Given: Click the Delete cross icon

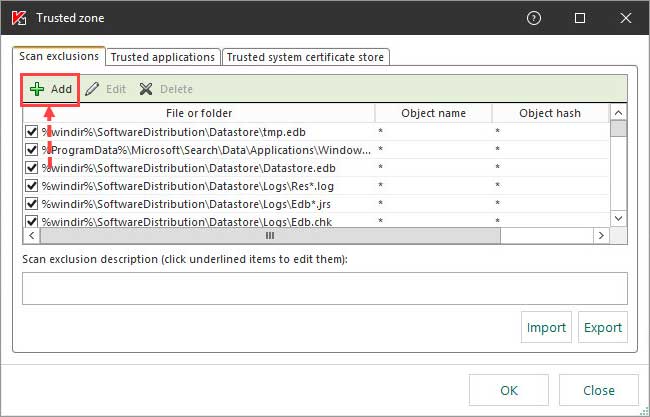Looking at the screenshot, I should point(146,89).
